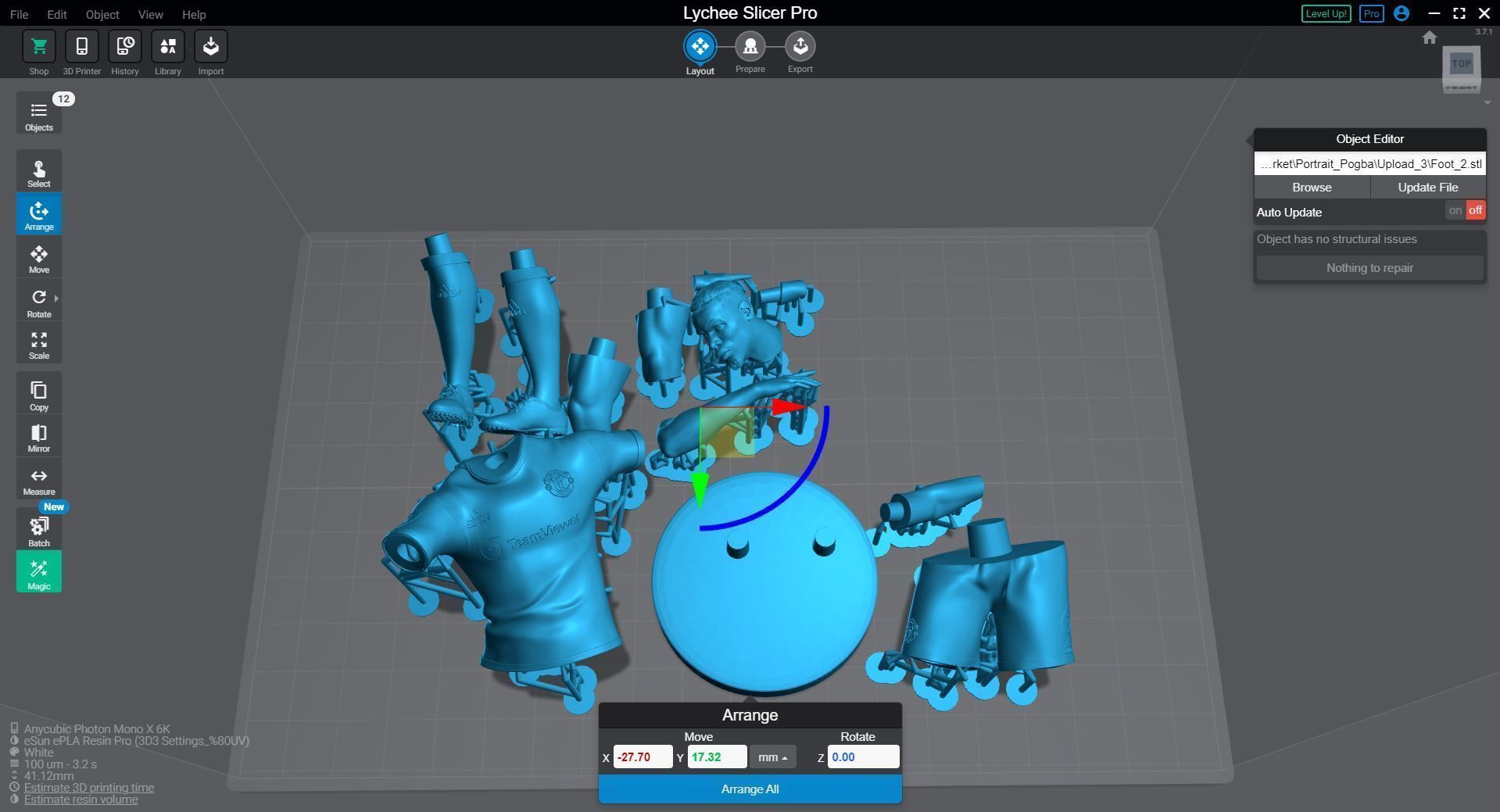This screenshot has width=1500, height=812.
Task: Click the Pro badge
Action: pyautogui.click(x=1371, y=14)
